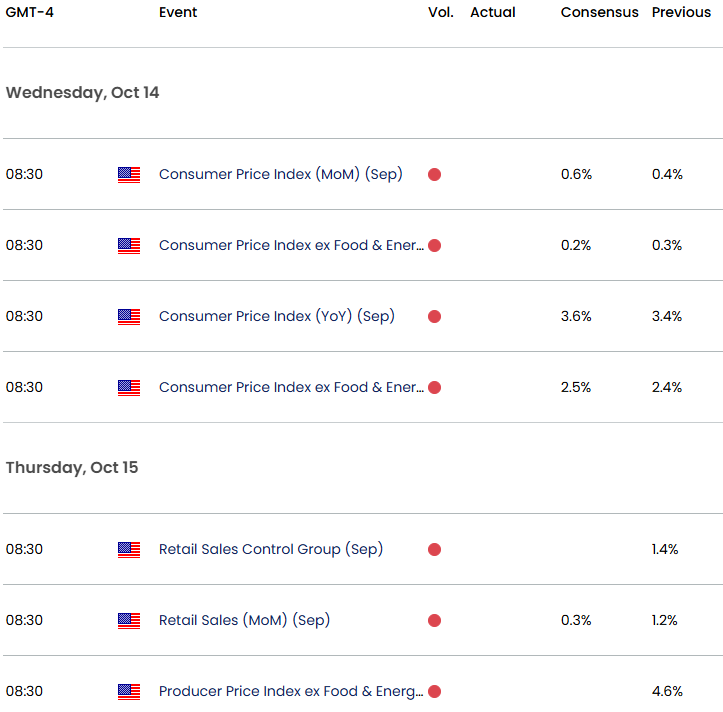The width and height of the screenshot is (723, 712).
Task: Click the Actual column header
Action: point(493,12)
